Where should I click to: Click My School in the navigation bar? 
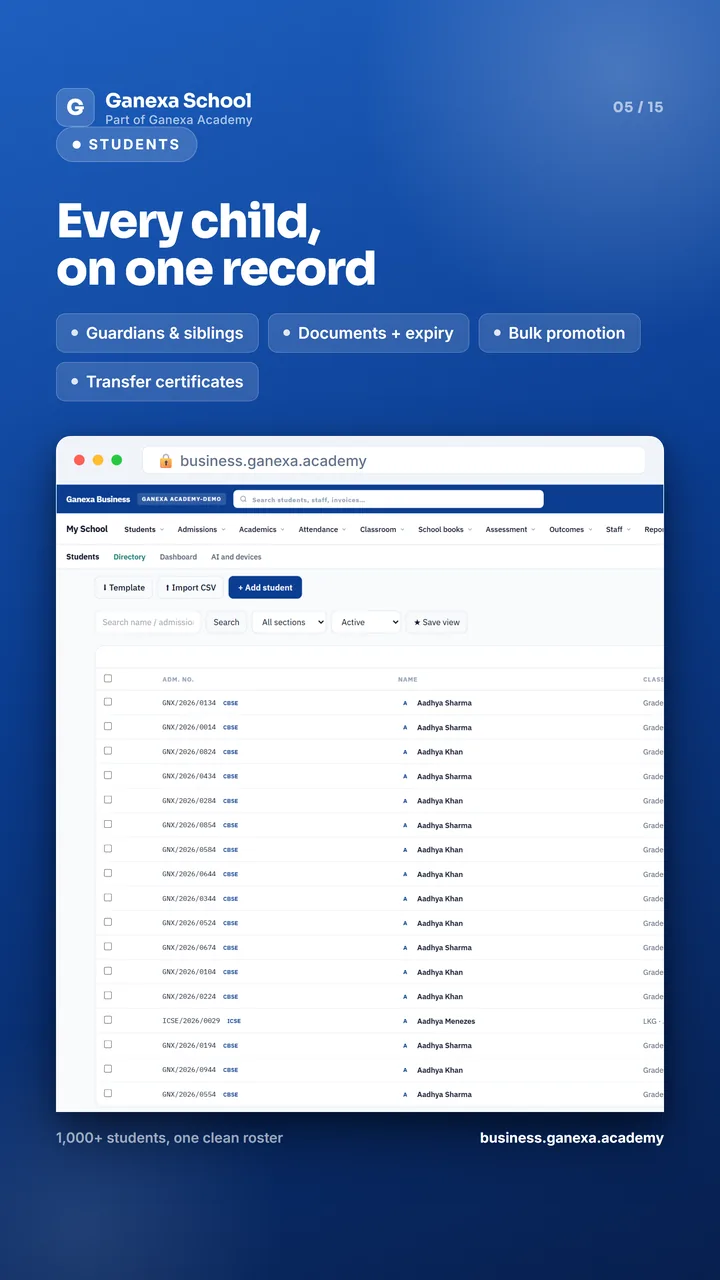[x=87, y=529]
